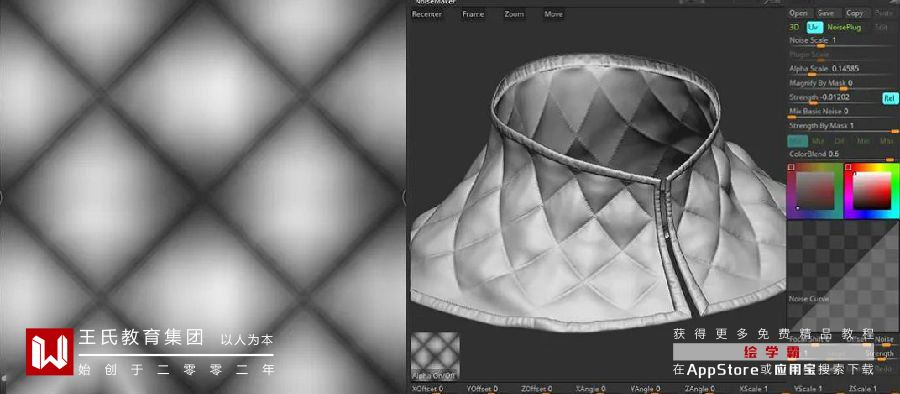
Task: Click the Recenter button above the preview
Action: click(427, 14)
